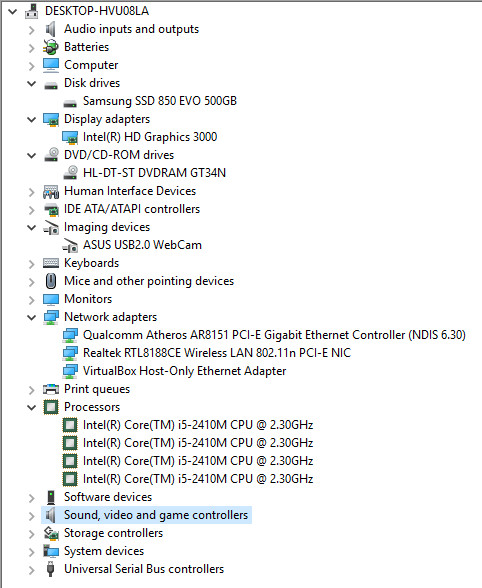Click the Universal Serial Bus controllers icon
Viewport: 482px width, 588px height.
(51, 569)
